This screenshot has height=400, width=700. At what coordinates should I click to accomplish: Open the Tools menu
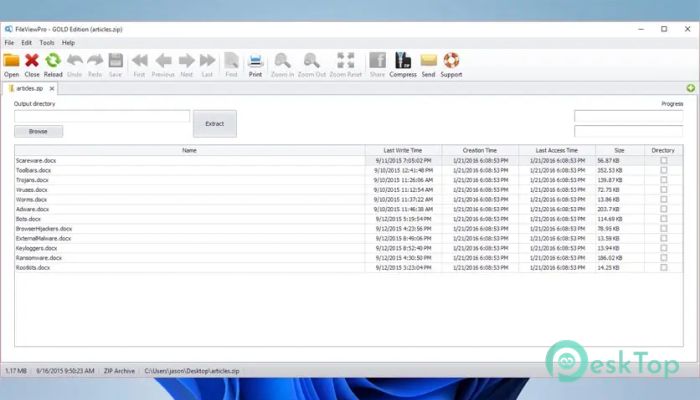pos(47,43)
